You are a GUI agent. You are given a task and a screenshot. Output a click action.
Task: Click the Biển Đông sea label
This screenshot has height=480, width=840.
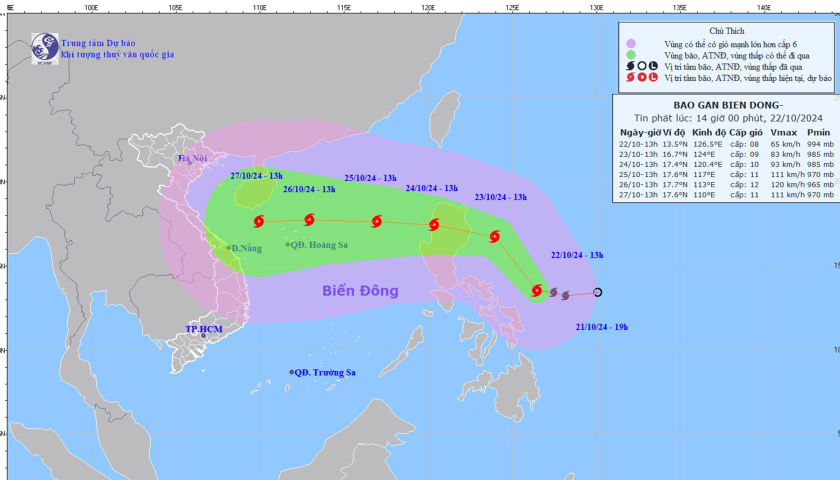pos(360,291)
